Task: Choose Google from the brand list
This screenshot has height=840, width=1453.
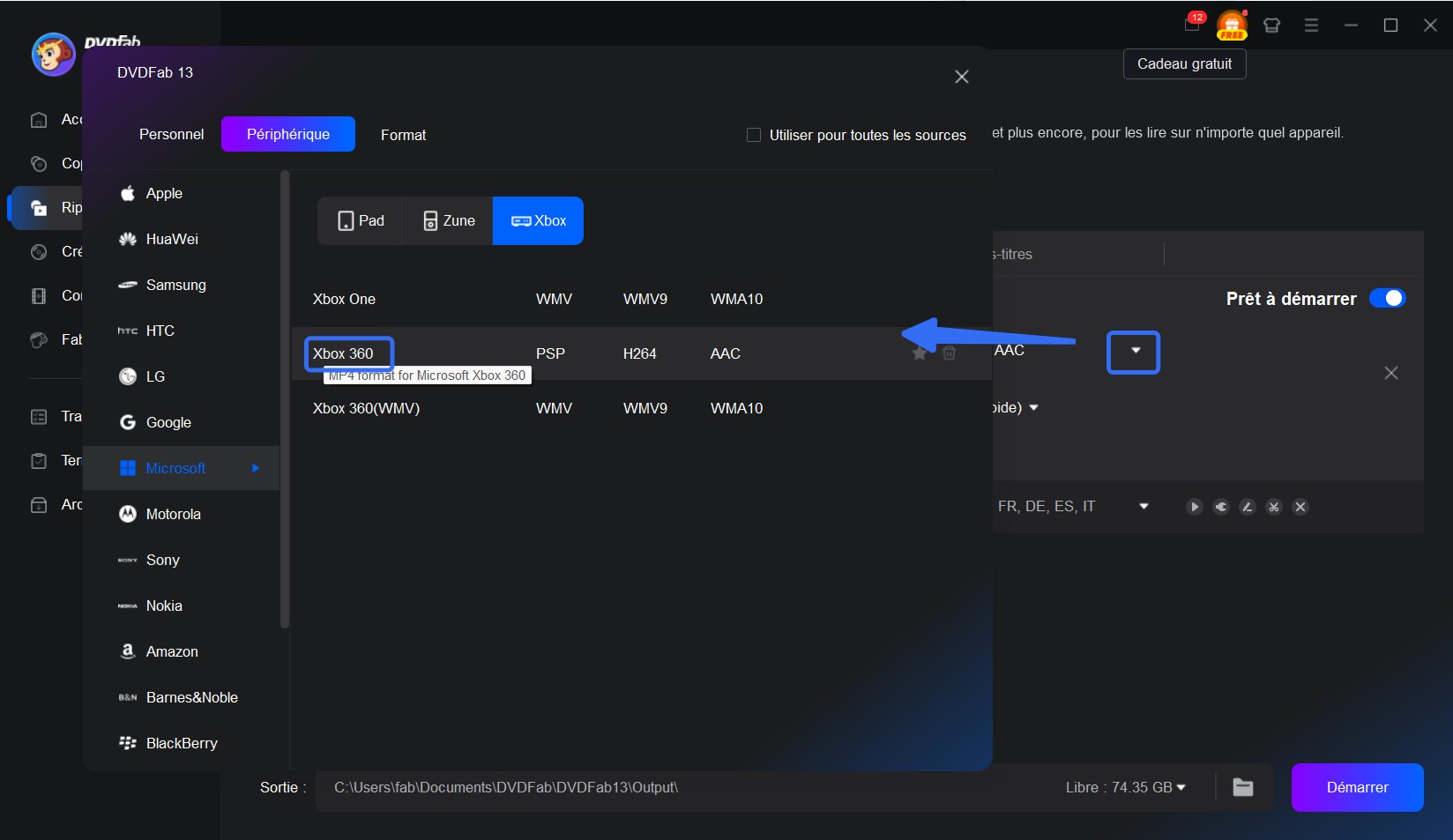Action: click(181, 422)
